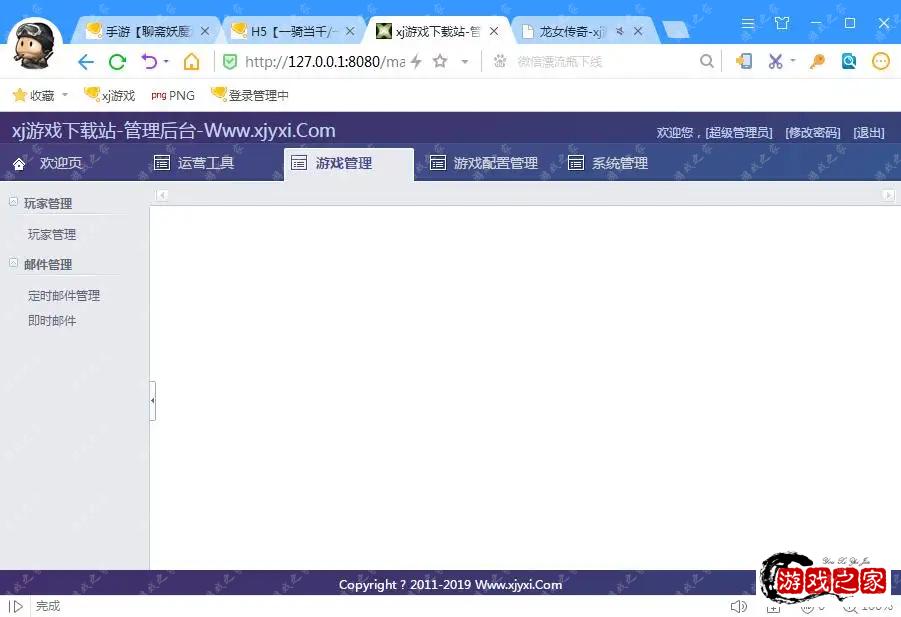Click the security shield beside the URL
Image resolution: width=901 pixels, height=617 pixels.
coord(228,61)
